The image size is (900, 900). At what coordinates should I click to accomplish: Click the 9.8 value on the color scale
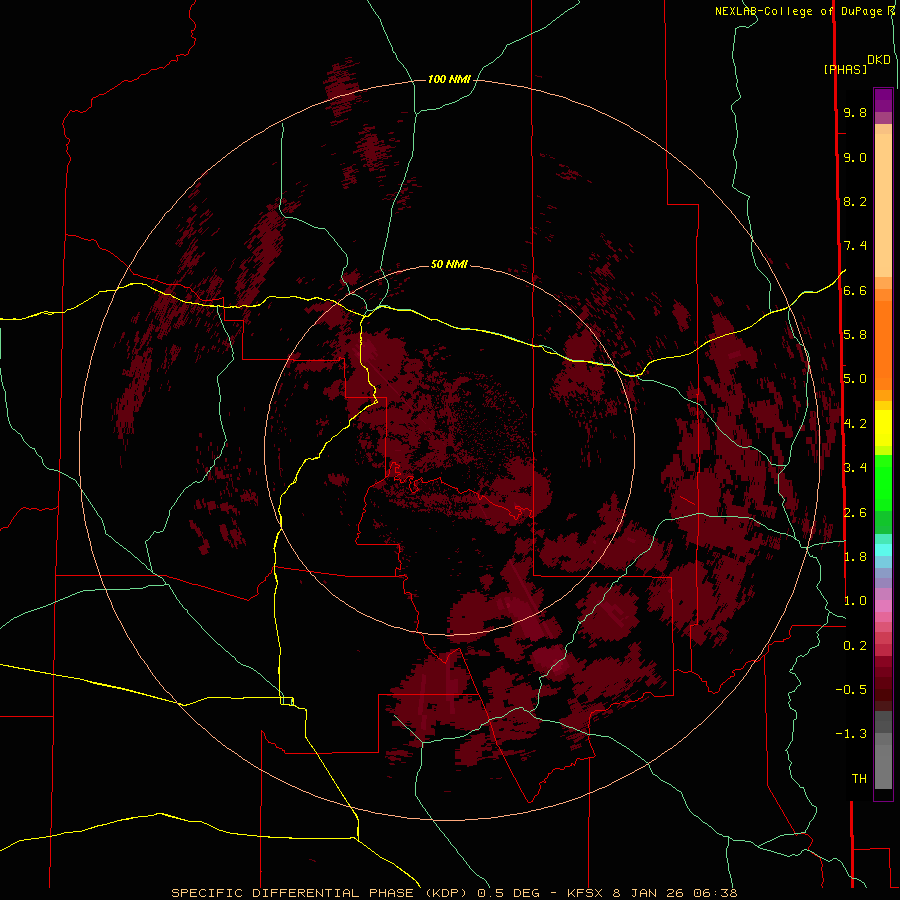click(x=855, y=112)
